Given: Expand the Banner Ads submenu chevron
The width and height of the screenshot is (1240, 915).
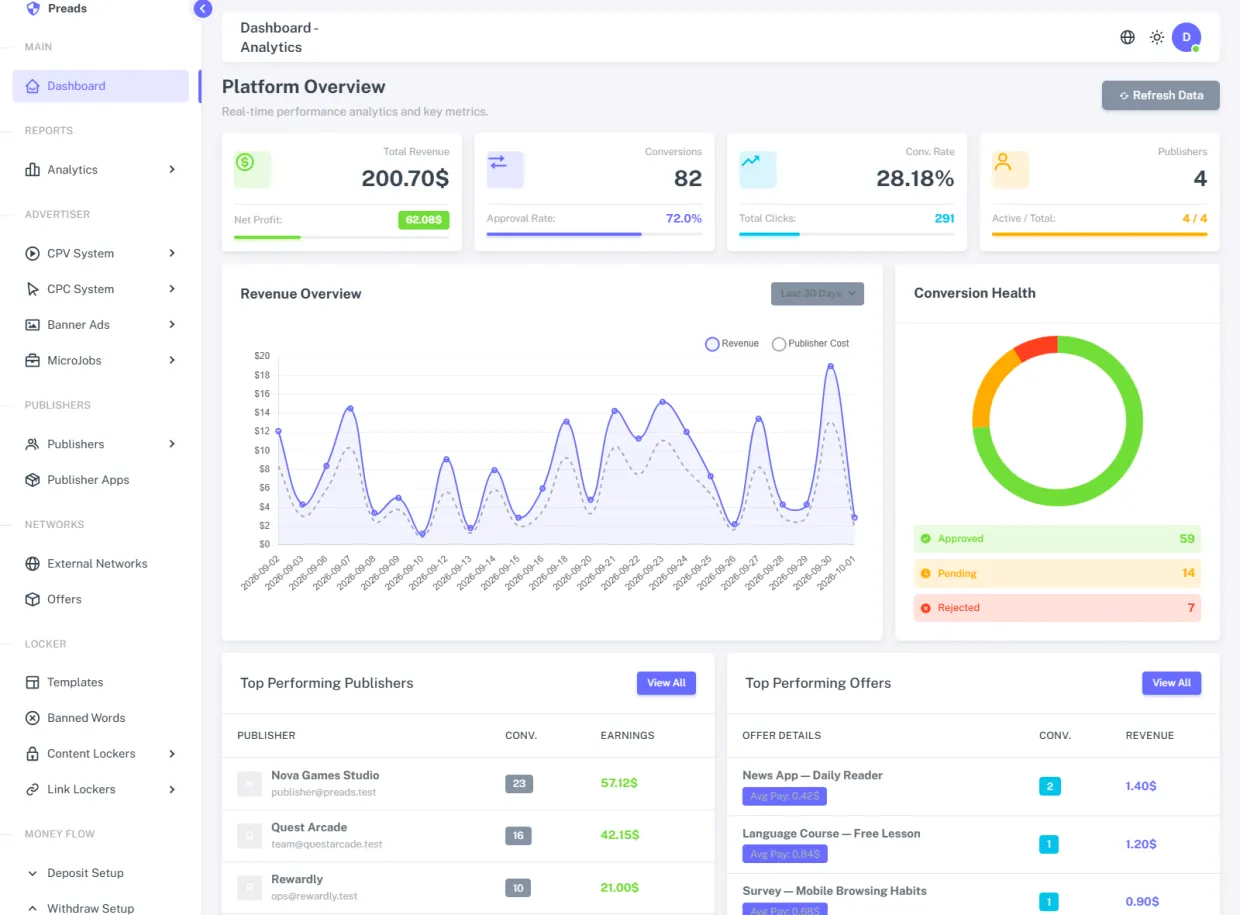Looking at the screenshot, I should click(172, 325).
